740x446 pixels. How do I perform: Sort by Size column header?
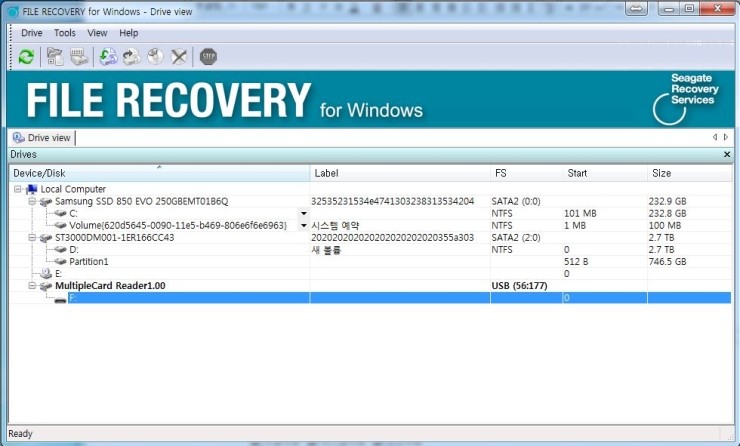pyautogui.click(x=690, y=173)
